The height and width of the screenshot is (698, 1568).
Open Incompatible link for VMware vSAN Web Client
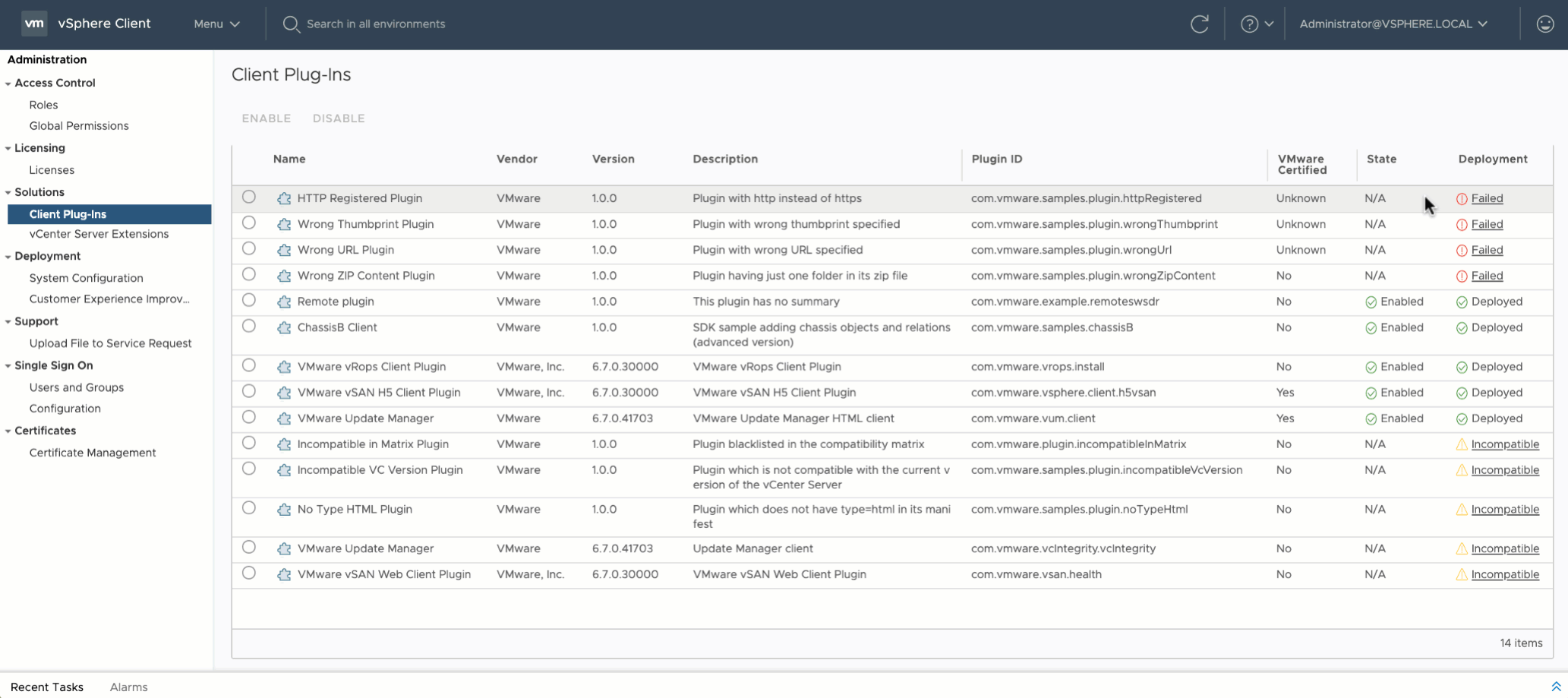(1505, 575)
